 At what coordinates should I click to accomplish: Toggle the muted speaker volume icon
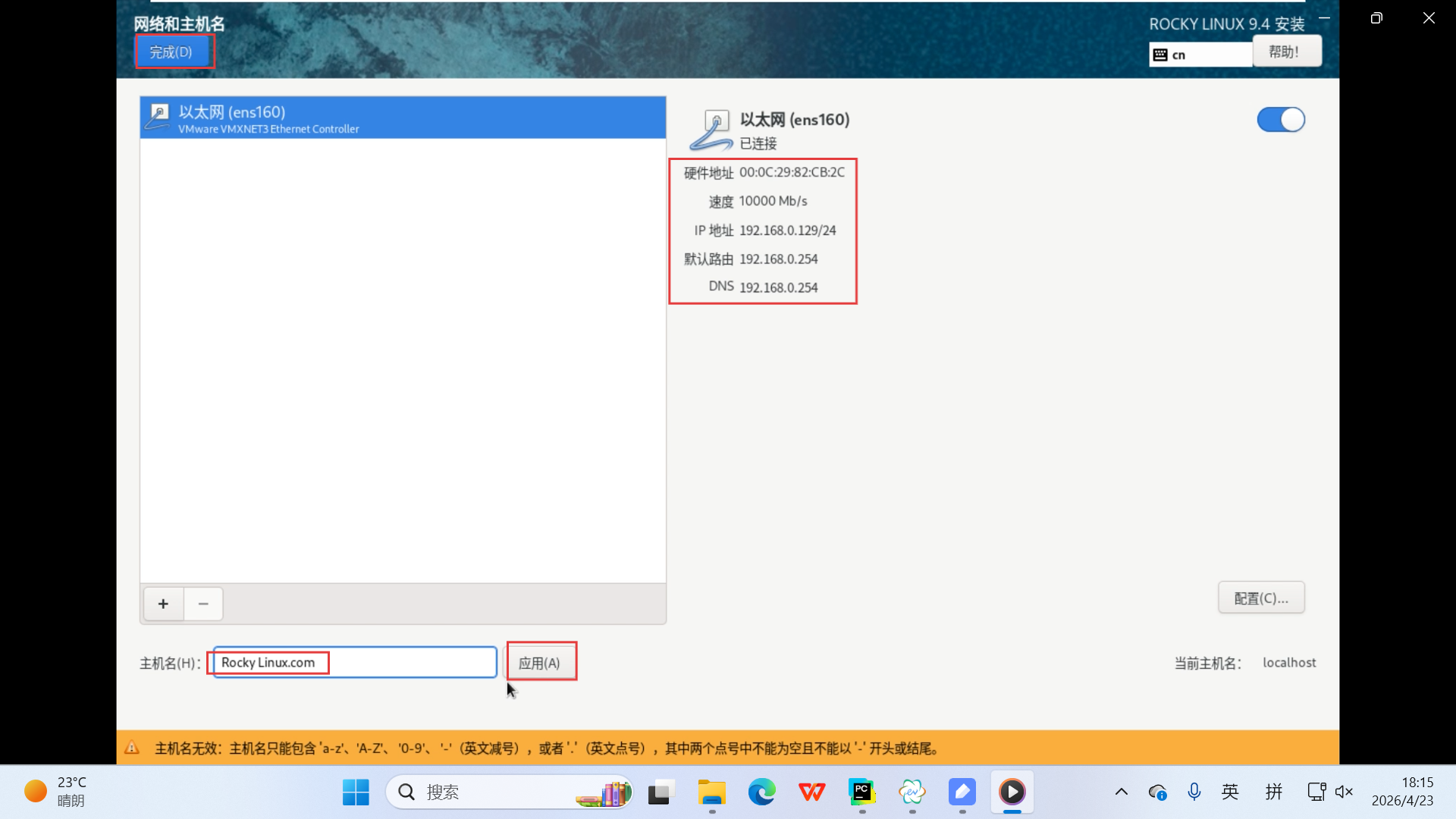(1344, 792)
